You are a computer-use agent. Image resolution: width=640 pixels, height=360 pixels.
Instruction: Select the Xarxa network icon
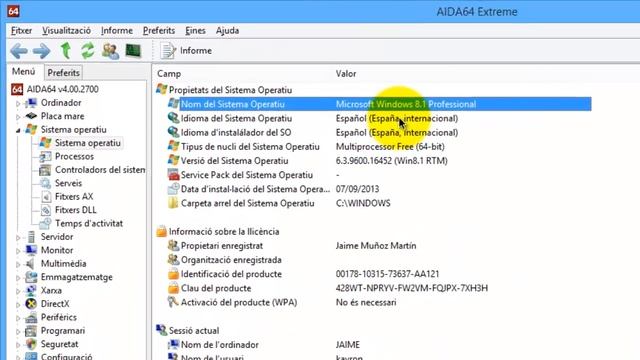pos(31,291)
